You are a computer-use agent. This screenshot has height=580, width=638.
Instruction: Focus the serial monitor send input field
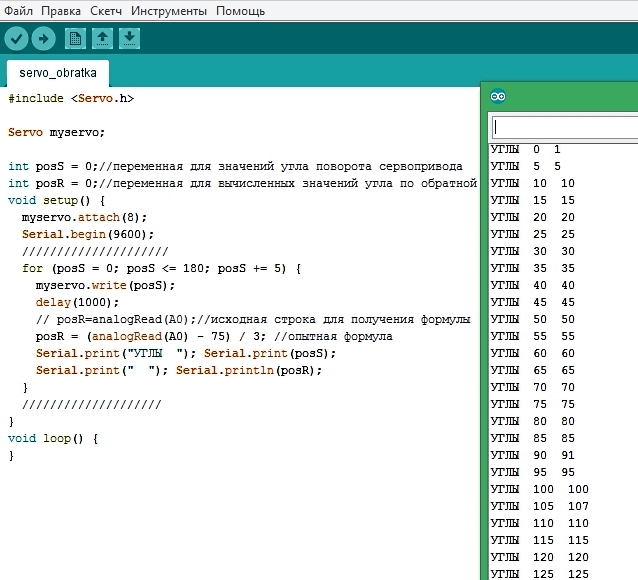(x=565, y=127)
